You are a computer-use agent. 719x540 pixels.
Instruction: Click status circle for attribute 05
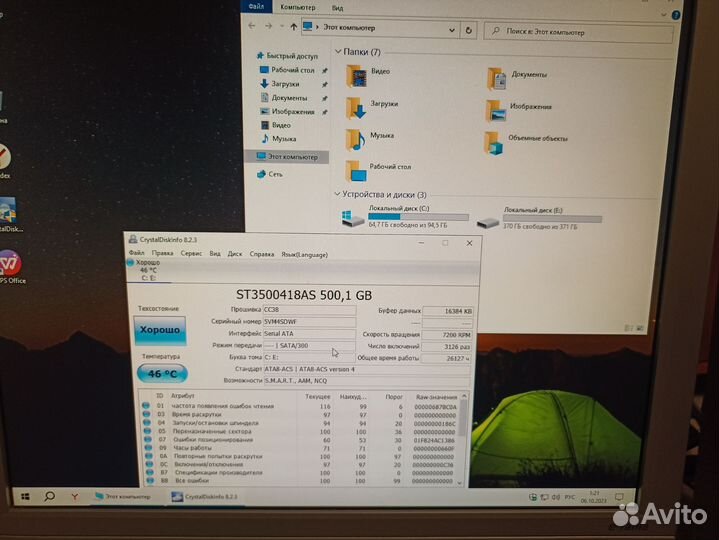coord(147,431)
